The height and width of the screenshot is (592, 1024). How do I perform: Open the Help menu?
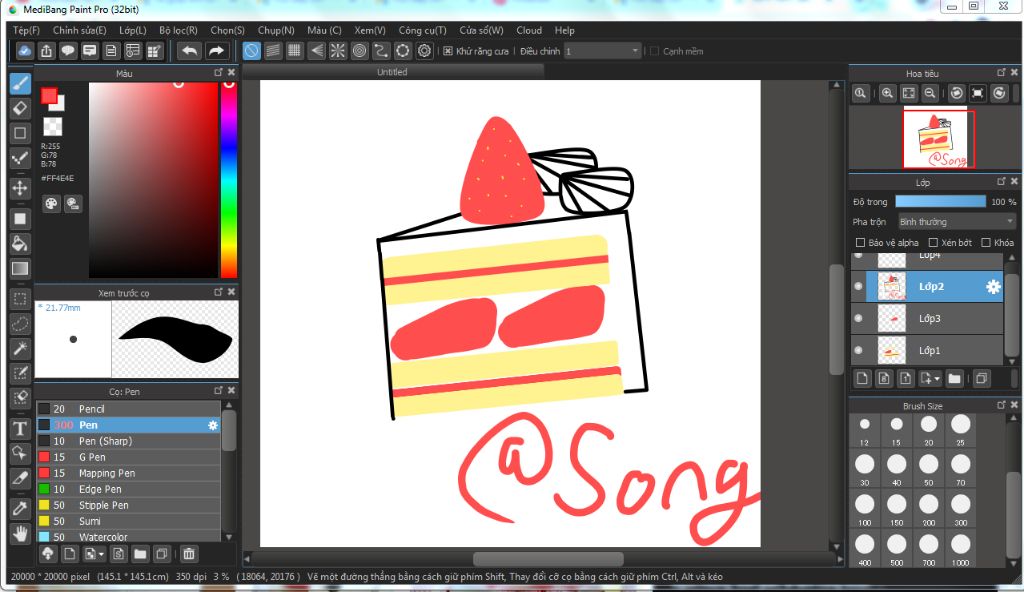point(565,30)
